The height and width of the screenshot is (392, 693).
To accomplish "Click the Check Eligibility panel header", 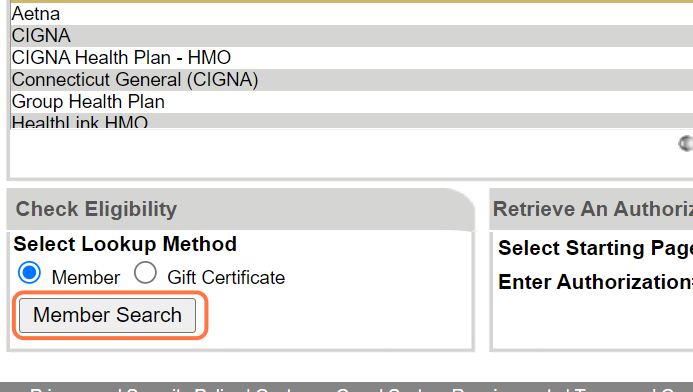I will [241, 209].
